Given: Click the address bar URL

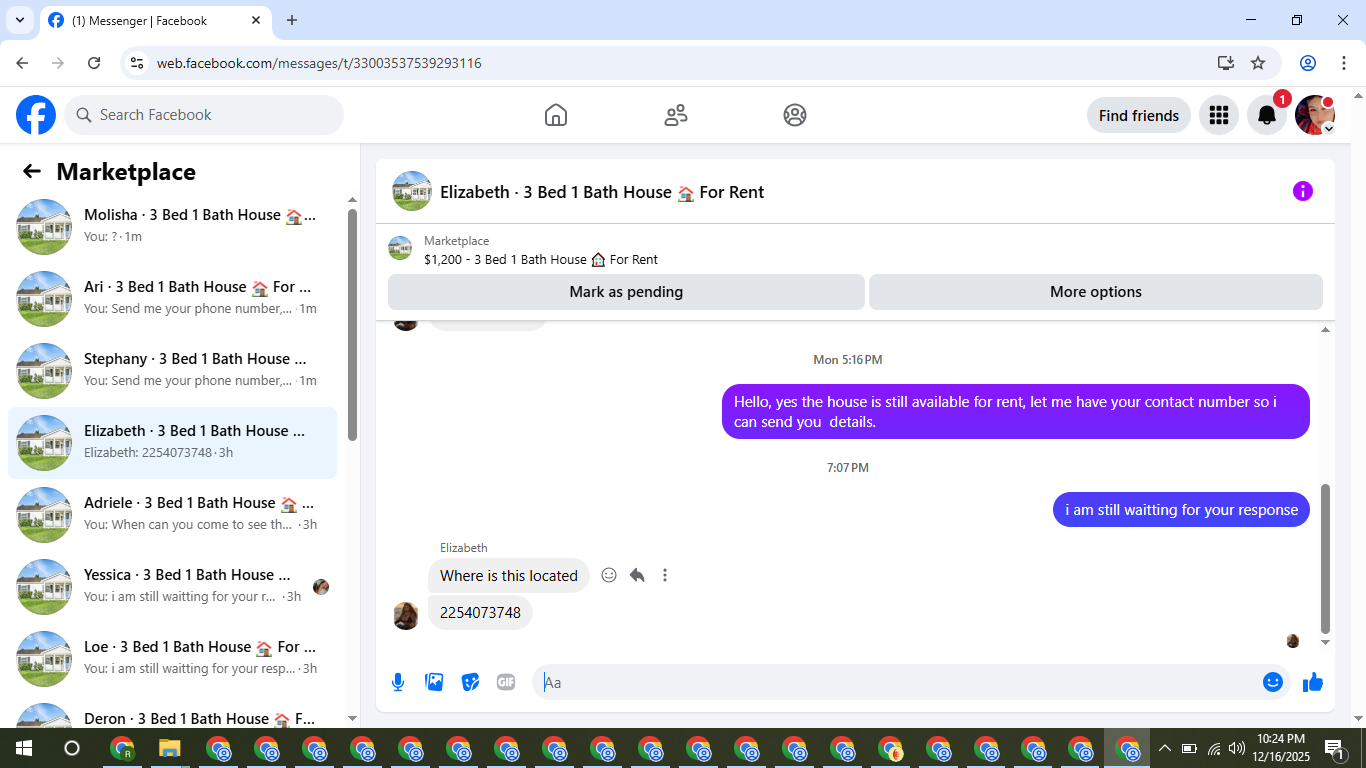Looking at the screenshot, I should click(x=319, y=63).
